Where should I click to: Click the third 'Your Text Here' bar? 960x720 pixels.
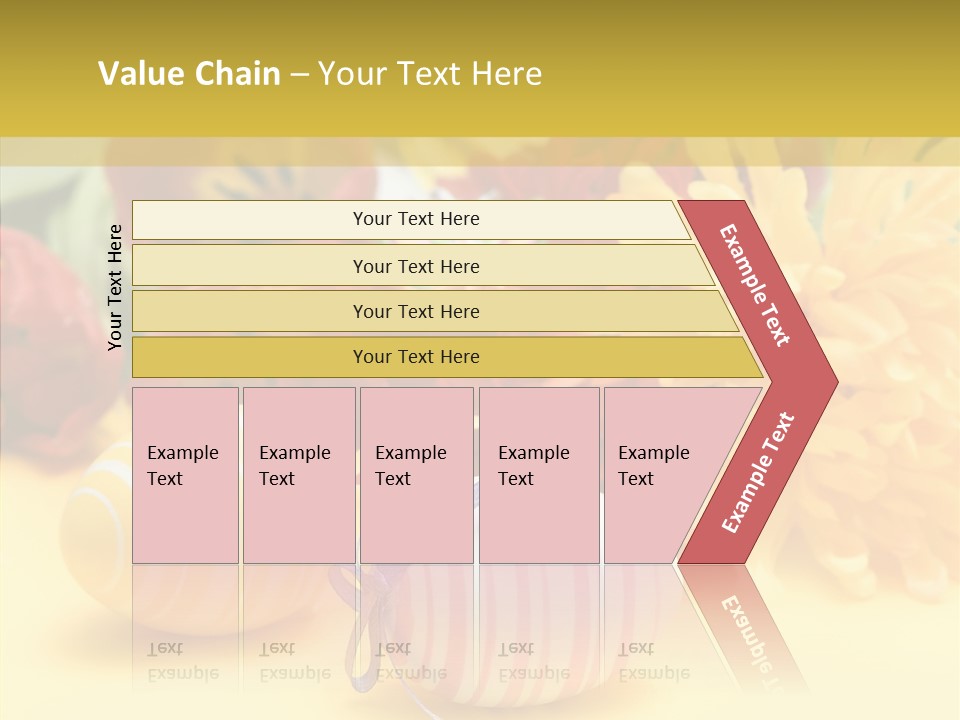[x=435, y=311]
